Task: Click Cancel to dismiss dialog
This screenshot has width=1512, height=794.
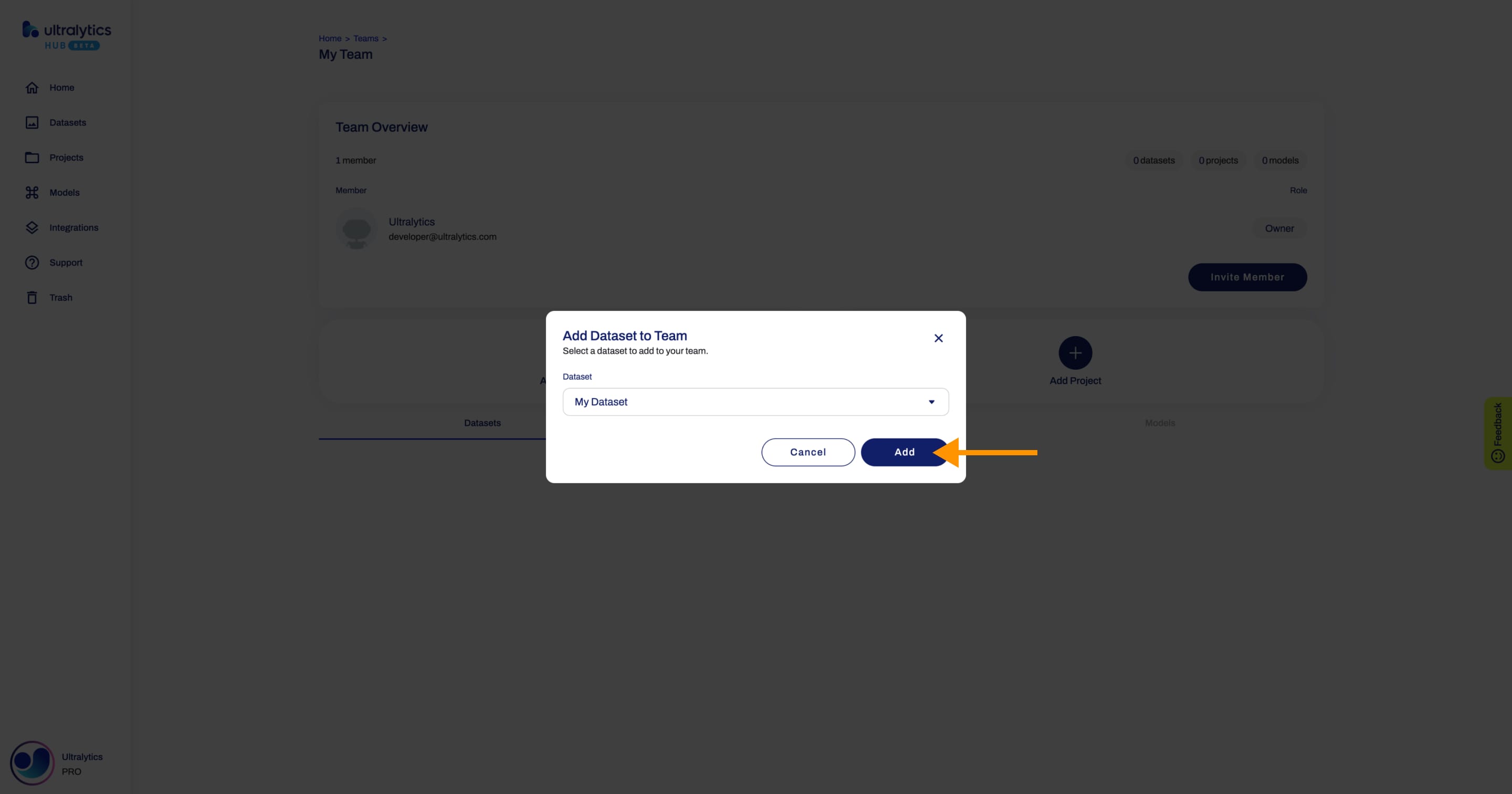Action: (808, 452)
